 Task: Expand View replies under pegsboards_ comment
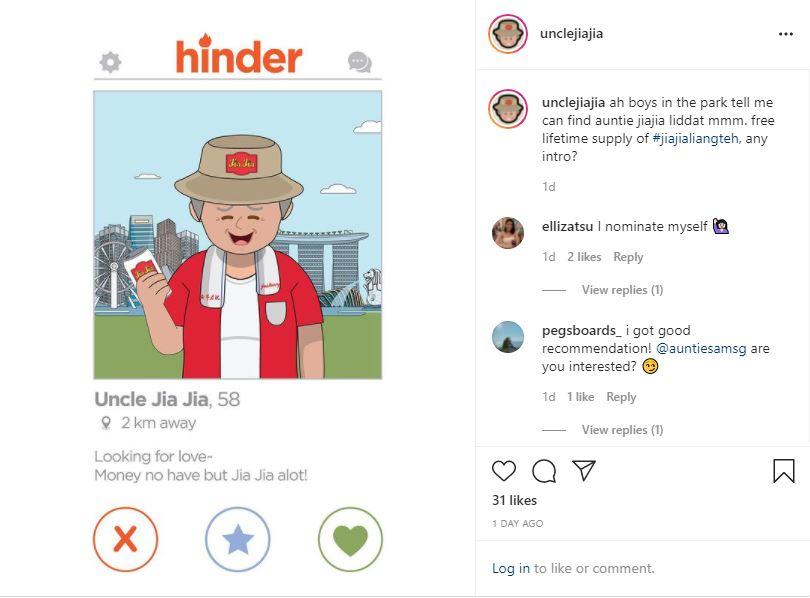(x=622, y=430)
